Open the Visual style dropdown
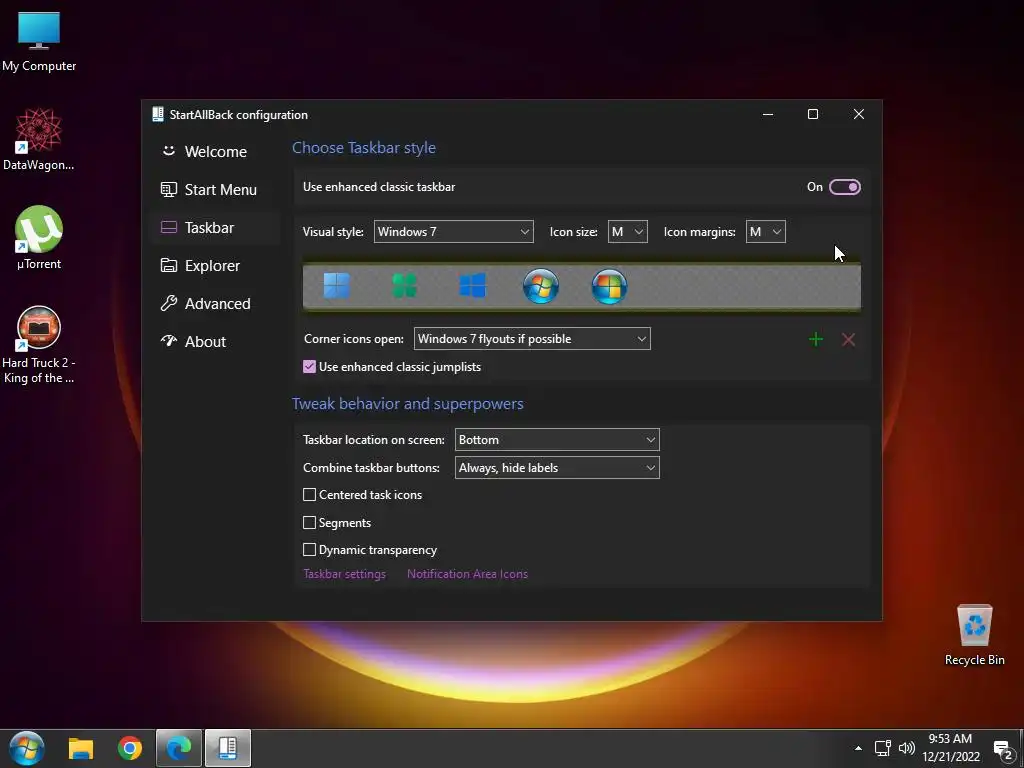1024x768 pixels. 453,231
